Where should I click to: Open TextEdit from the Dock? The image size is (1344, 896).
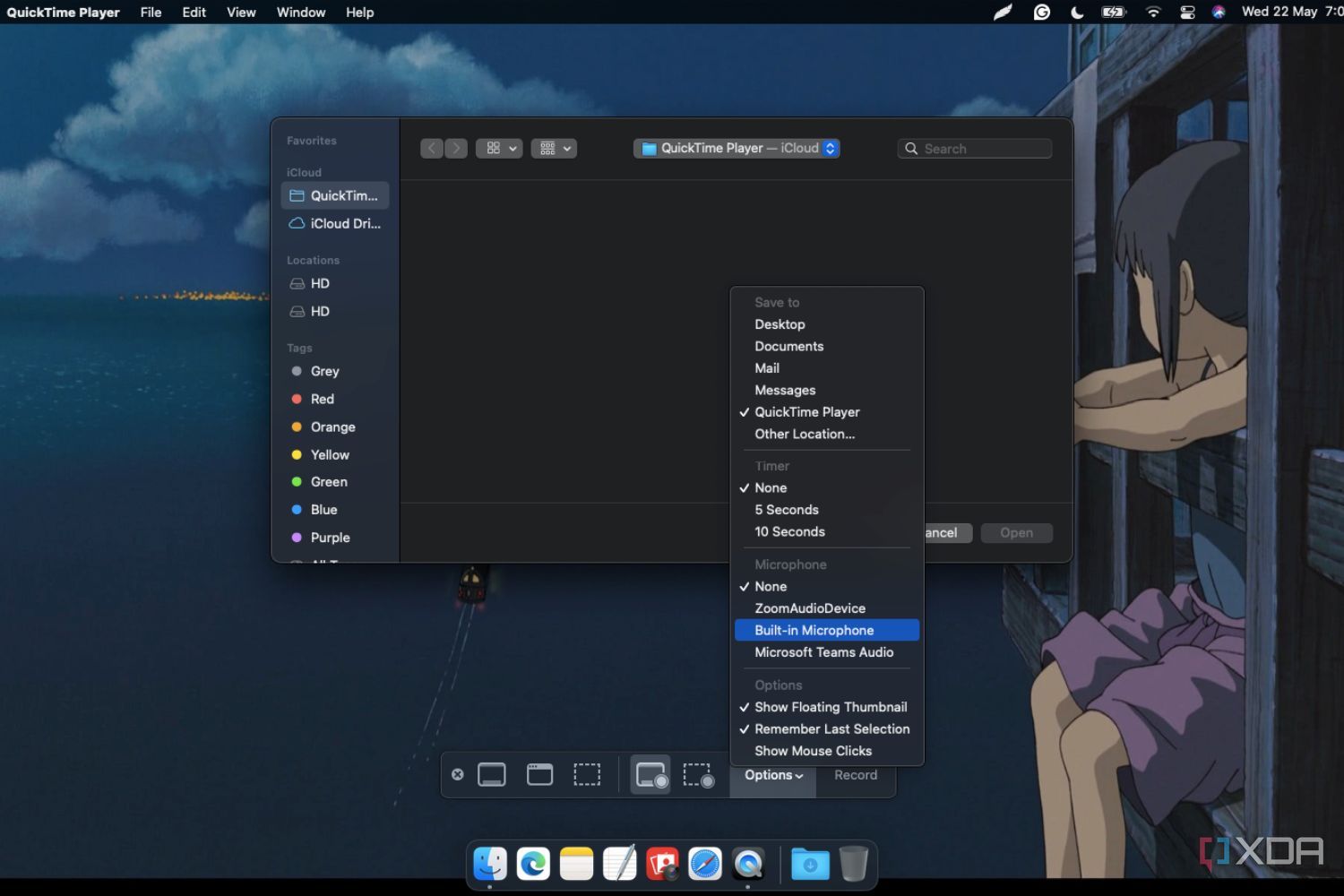click(x=619, y=864)
